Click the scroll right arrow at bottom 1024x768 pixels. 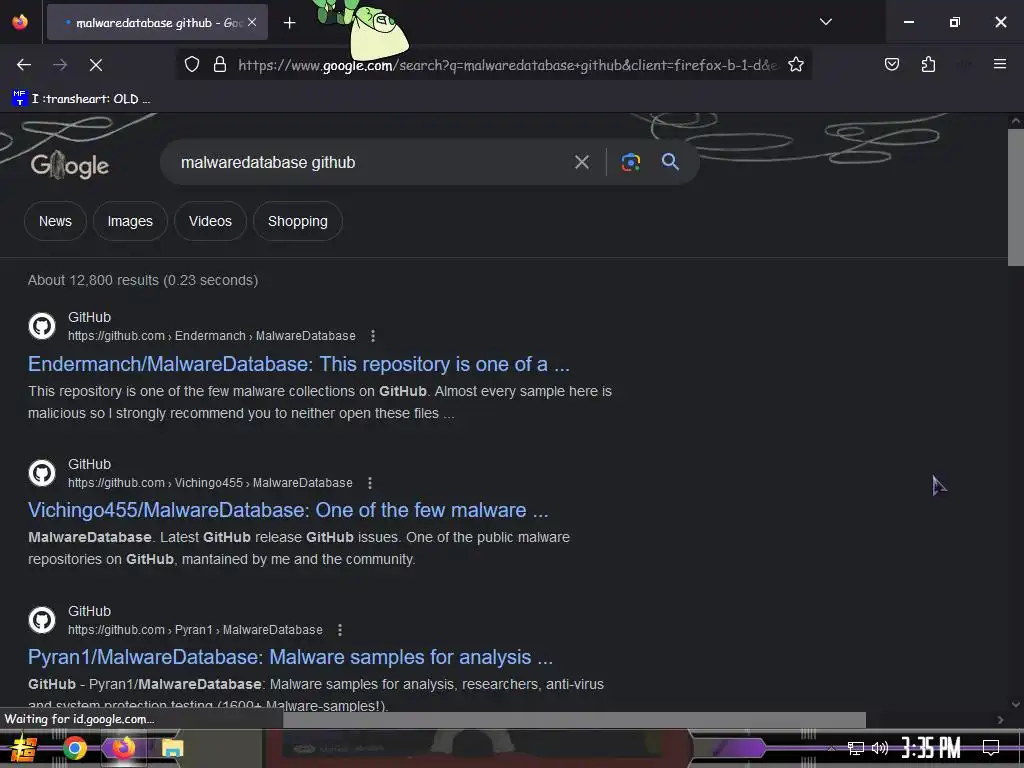tap(1000, 719)
